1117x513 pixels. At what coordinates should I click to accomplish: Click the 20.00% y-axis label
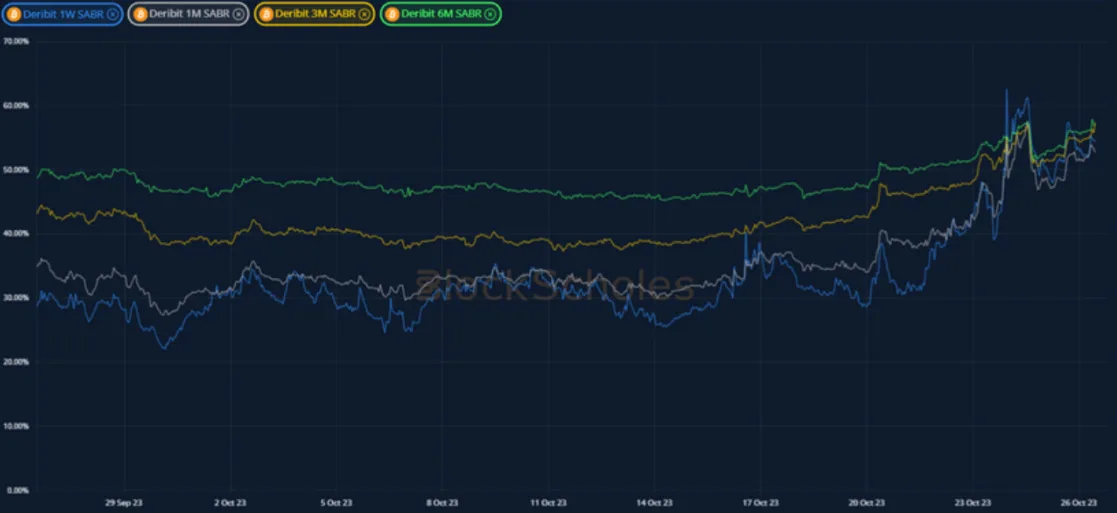(16, 362)
